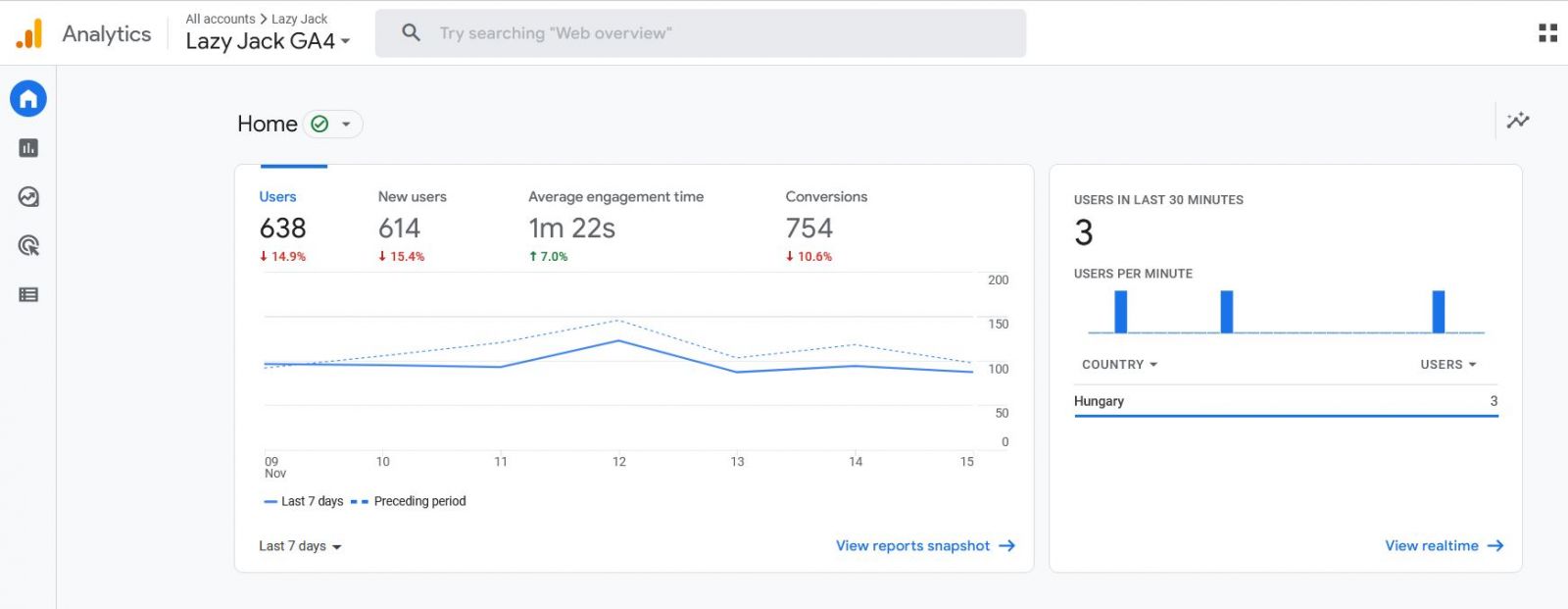Viewport: 1568px width, 609px height.
Task: Open the Reports icon in sidebar
Action: [28, 148]
